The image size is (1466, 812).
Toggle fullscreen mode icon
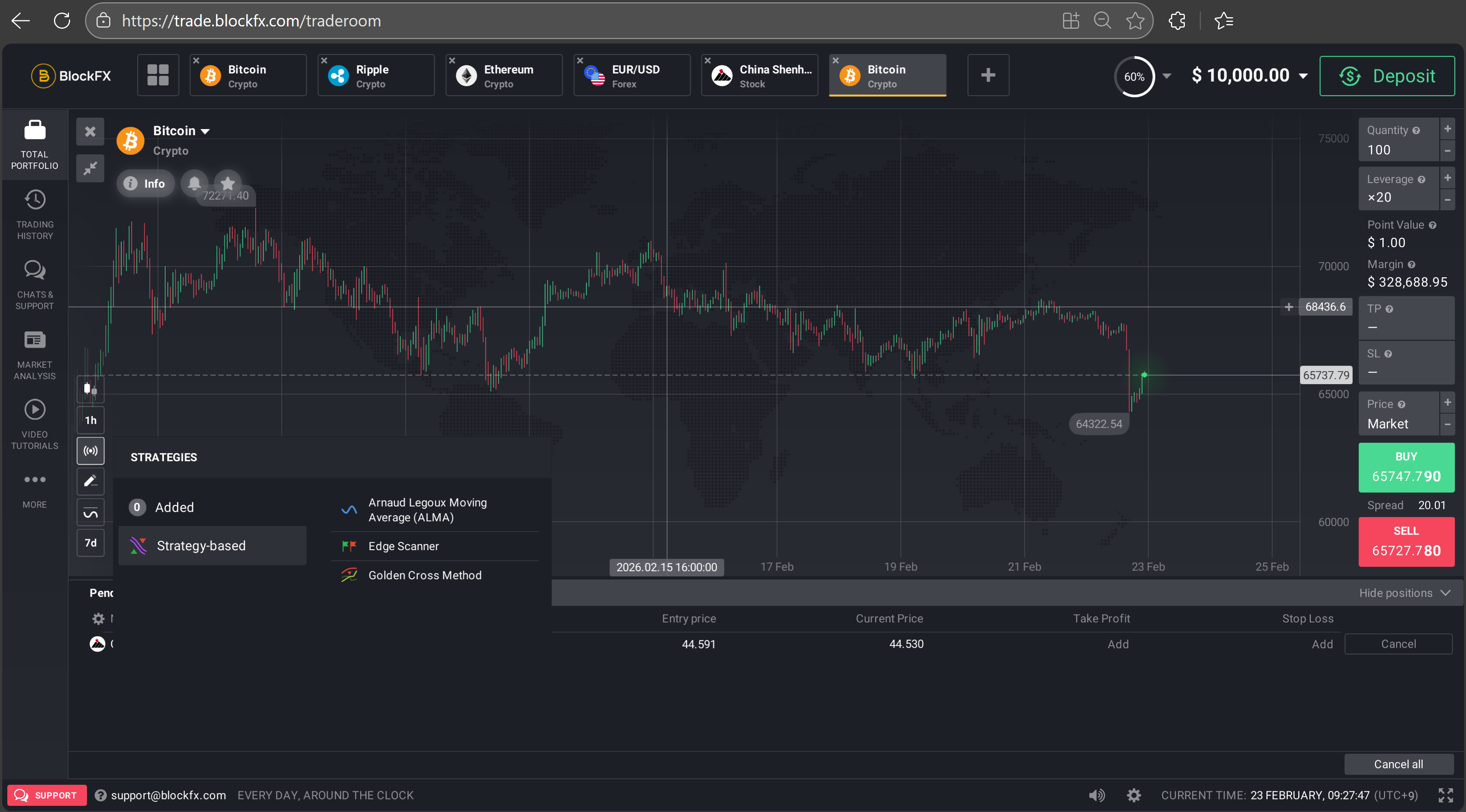[1446, 796]
